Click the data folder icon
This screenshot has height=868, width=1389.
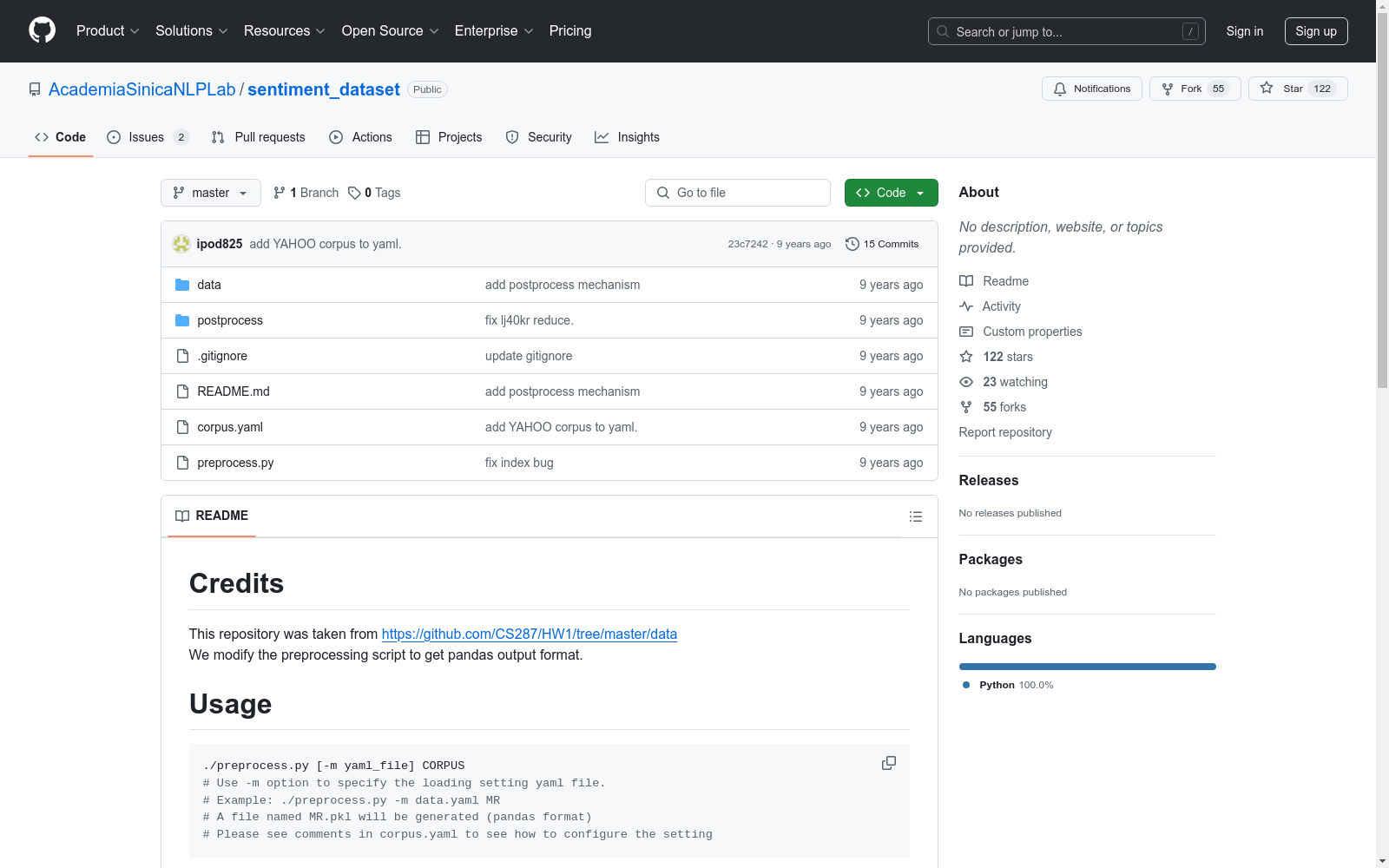(182, 285)
